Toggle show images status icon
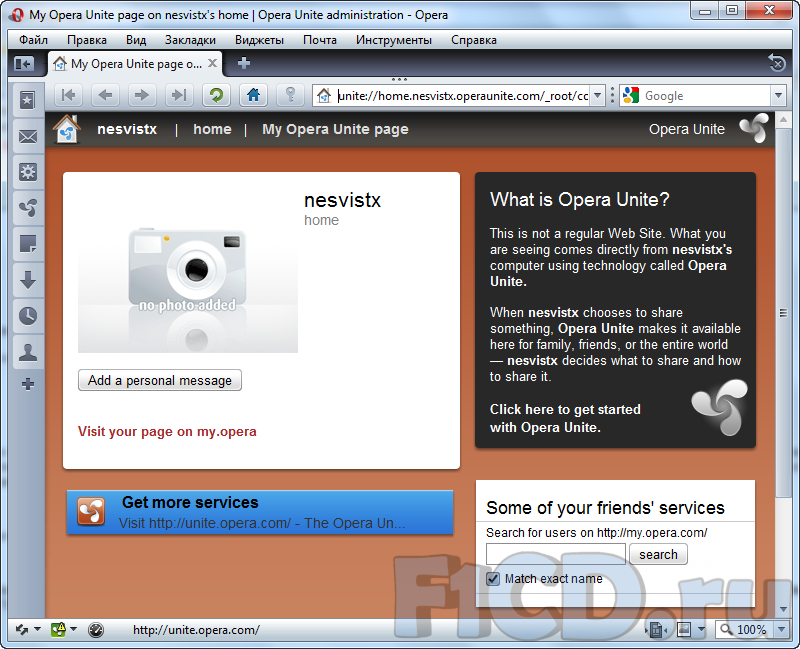 (x=684, y=630)
